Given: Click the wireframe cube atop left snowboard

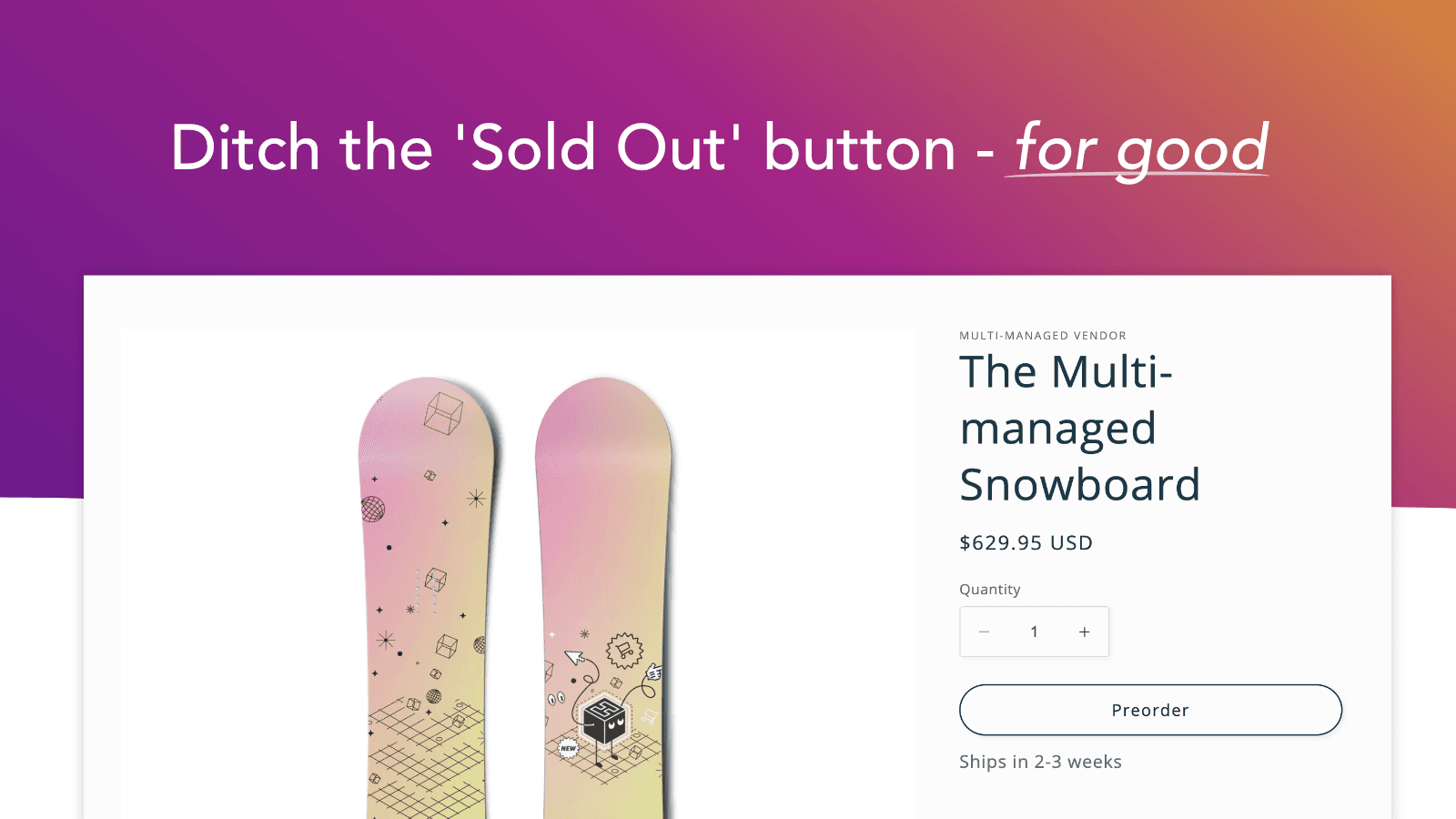Looking at the screenshot, I should point(443,414).
